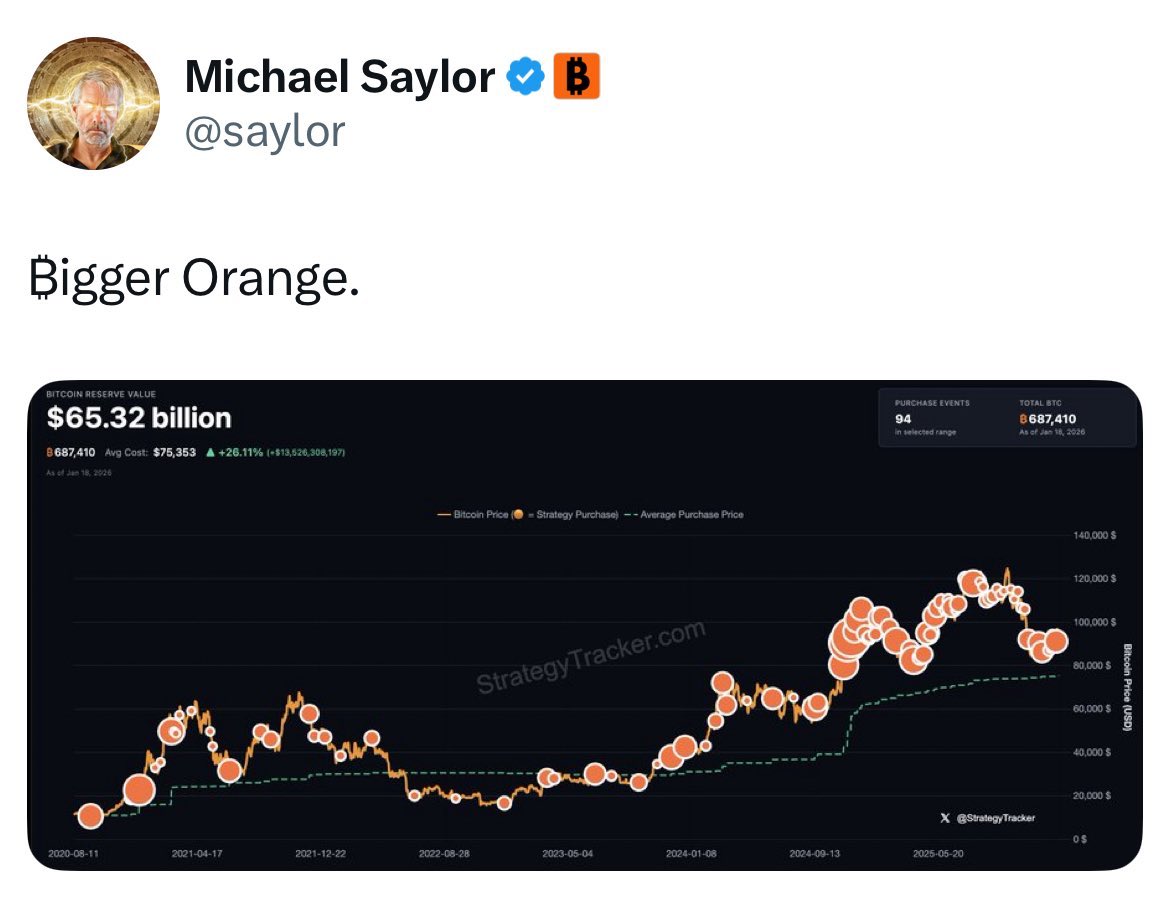Screen dimensions: 1170x899
Task: Select the 2020-08-11 date axis label
Action: pyautogui.click(x=73, y=854)
